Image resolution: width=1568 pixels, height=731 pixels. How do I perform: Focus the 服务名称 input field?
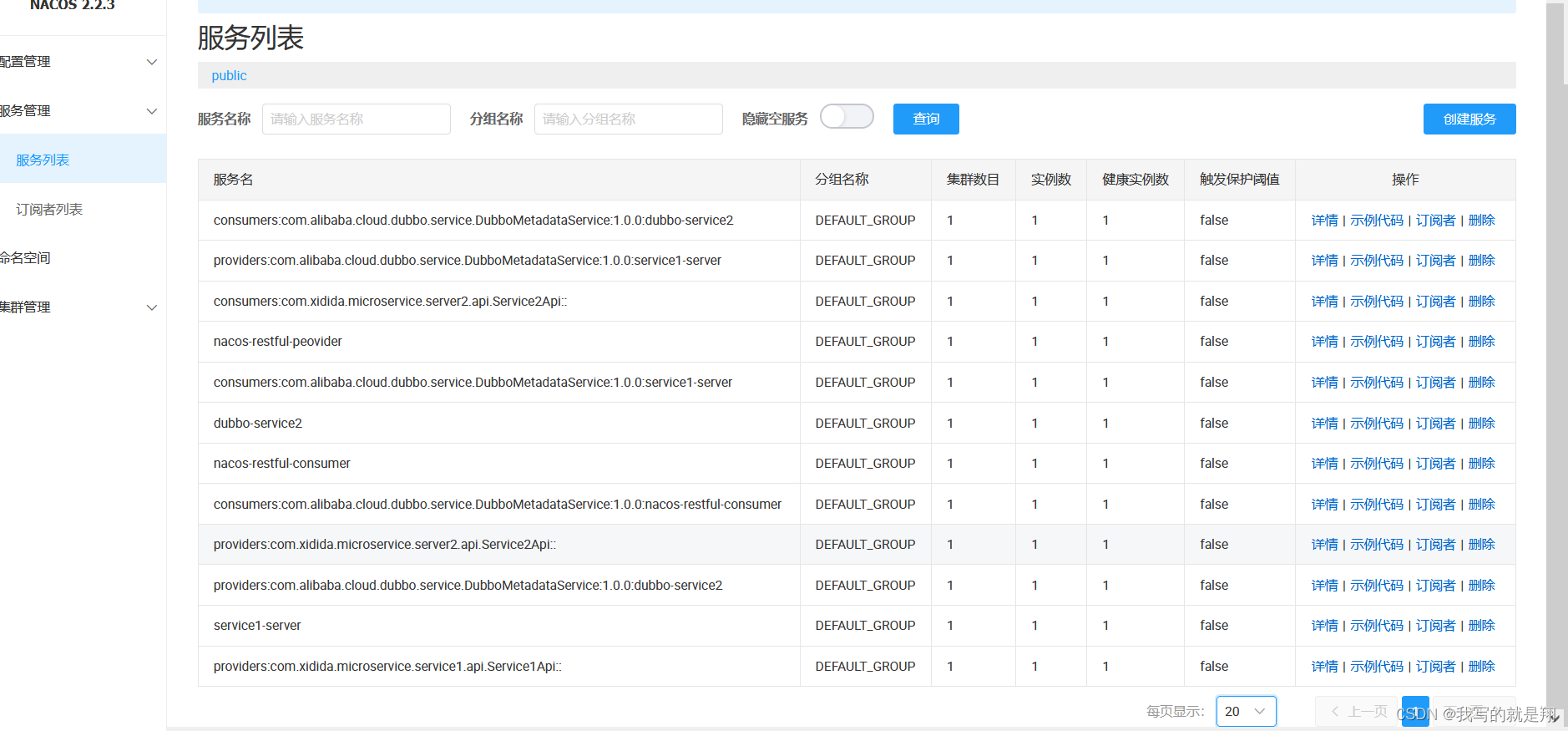[x=357, y=119]
